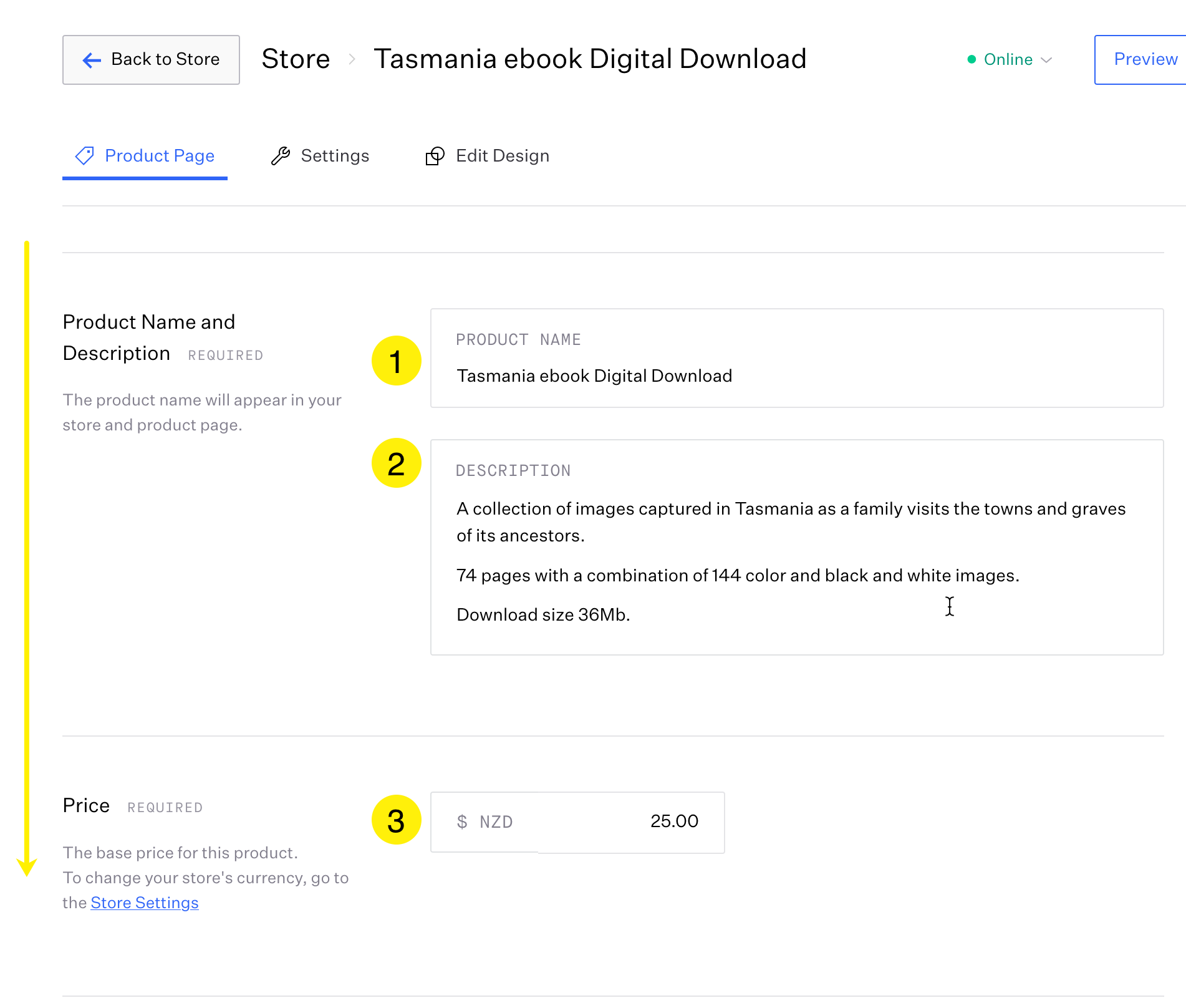The image size is (1186, 1008).
Task: Click inside the Description text area
Action: [796, 560]
